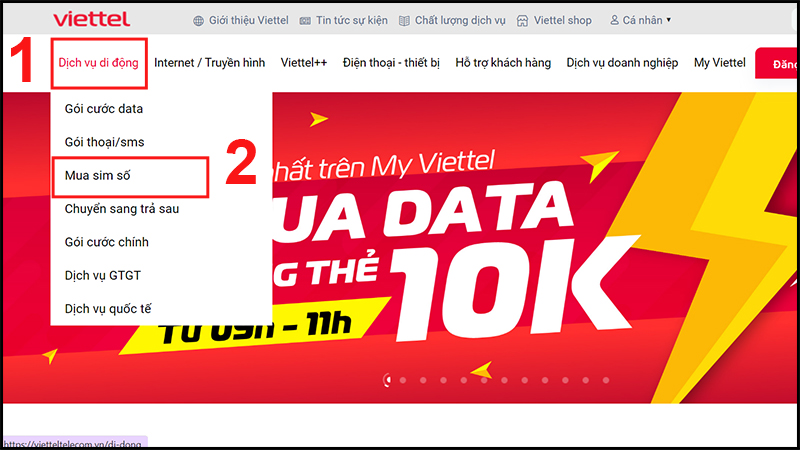Open the Dịch vụ di động menu
Image resolution: width=800 pixels, height=450 pixels.
[x=98, y=63]
